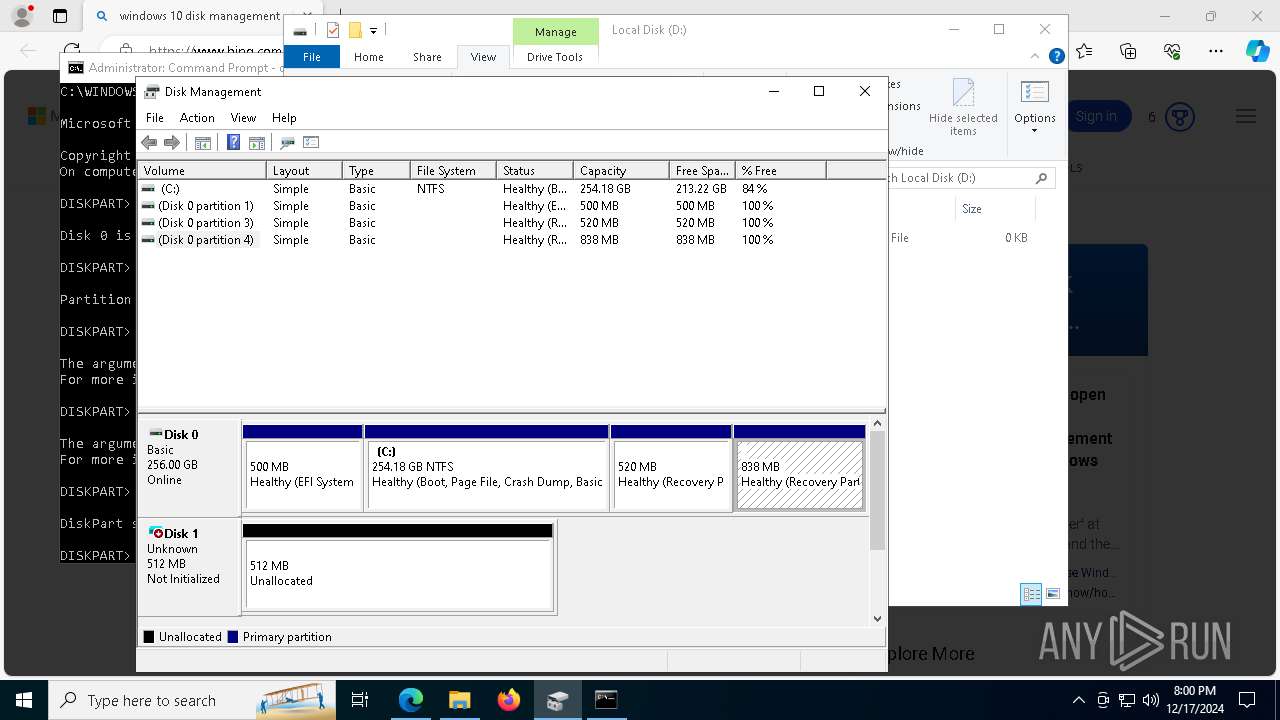Open File menu in Disk Management
The height and width of the screenshot is (720, 1280).
155,118
